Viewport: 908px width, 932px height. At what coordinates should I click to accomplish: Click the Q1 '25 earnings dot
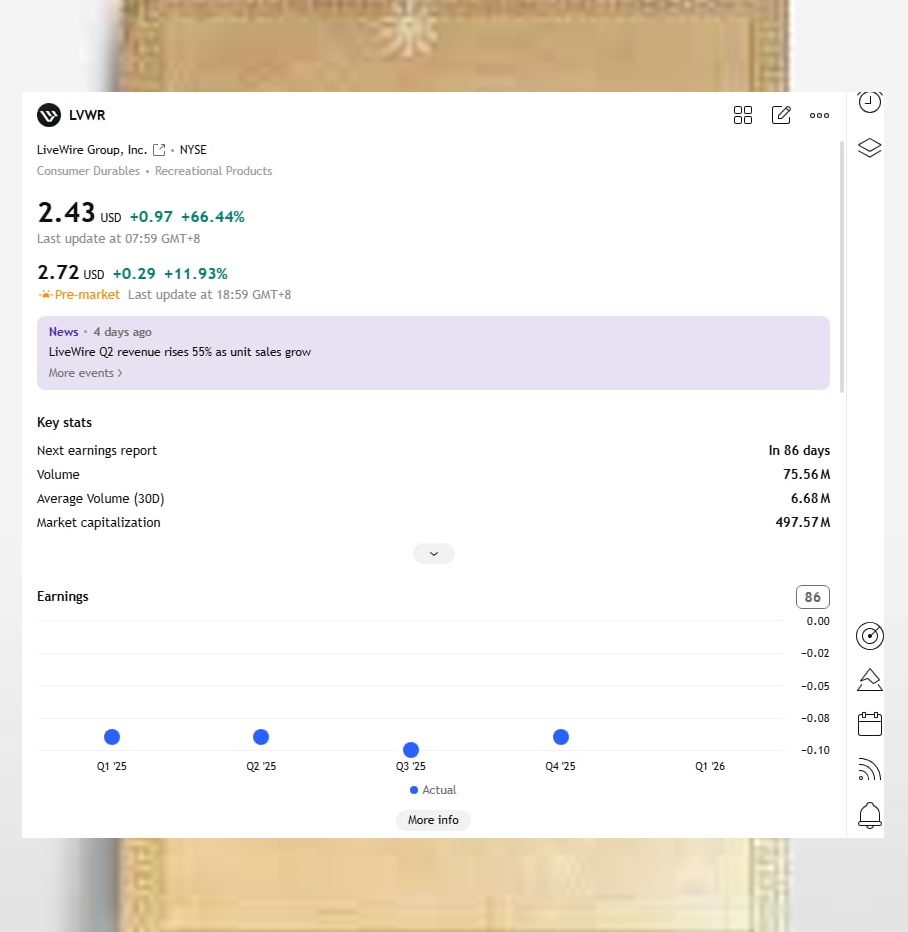(112, 737)
